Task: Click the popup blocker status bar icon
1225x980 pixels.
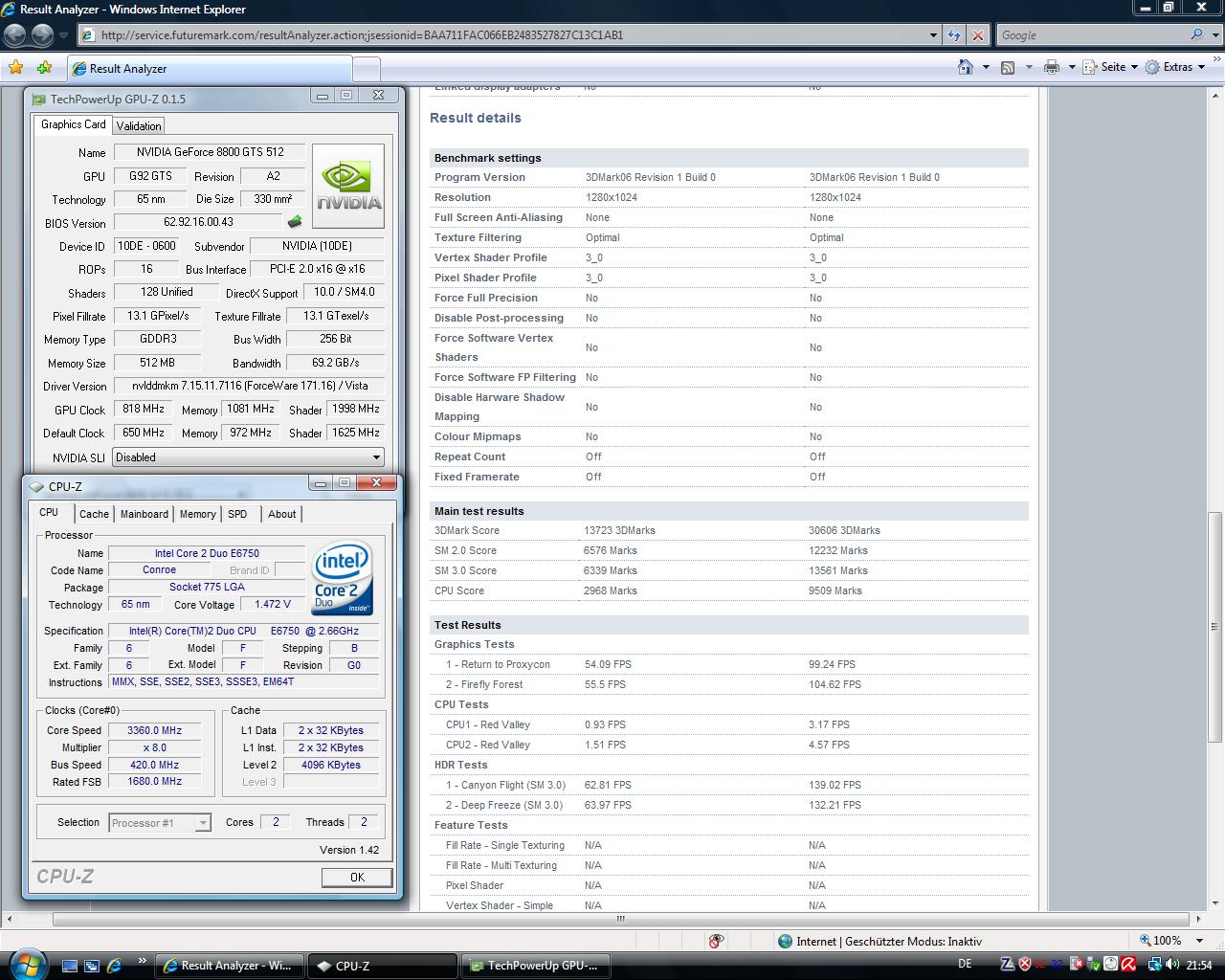Action: [x=716, y=941]
